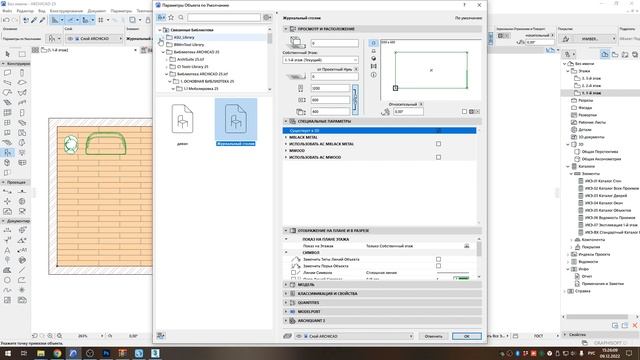Image resolution: width=640 pixels, height=360 pixels.
Task: Open the Project Map icon in Navigator
Action: [604, 54]
